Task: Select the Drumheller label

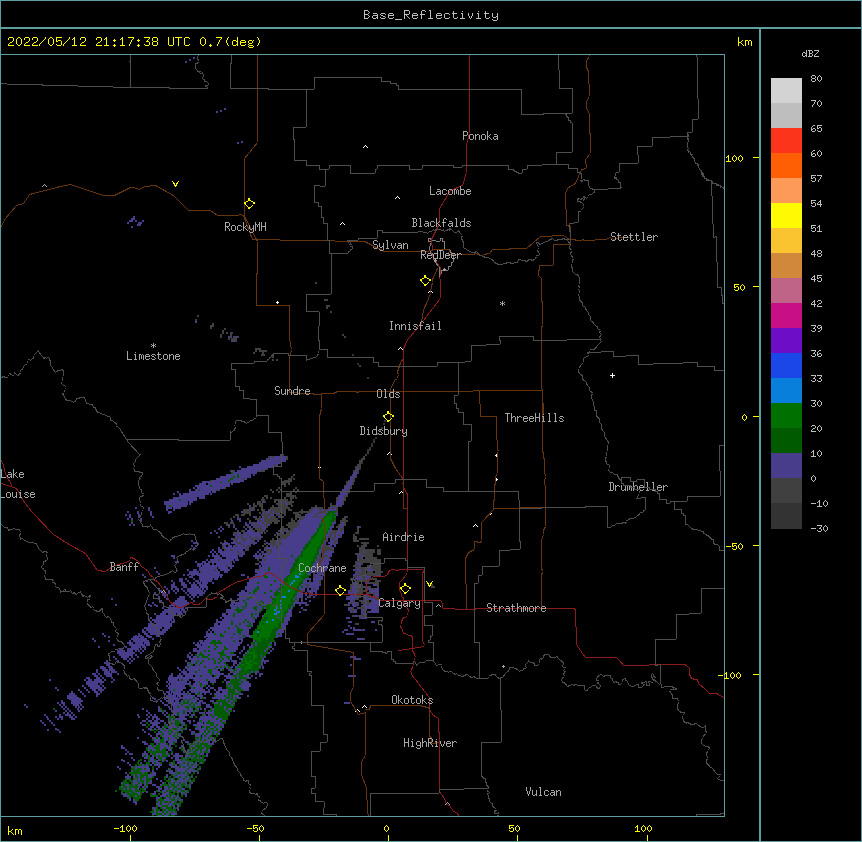Action: click(638, 487)
